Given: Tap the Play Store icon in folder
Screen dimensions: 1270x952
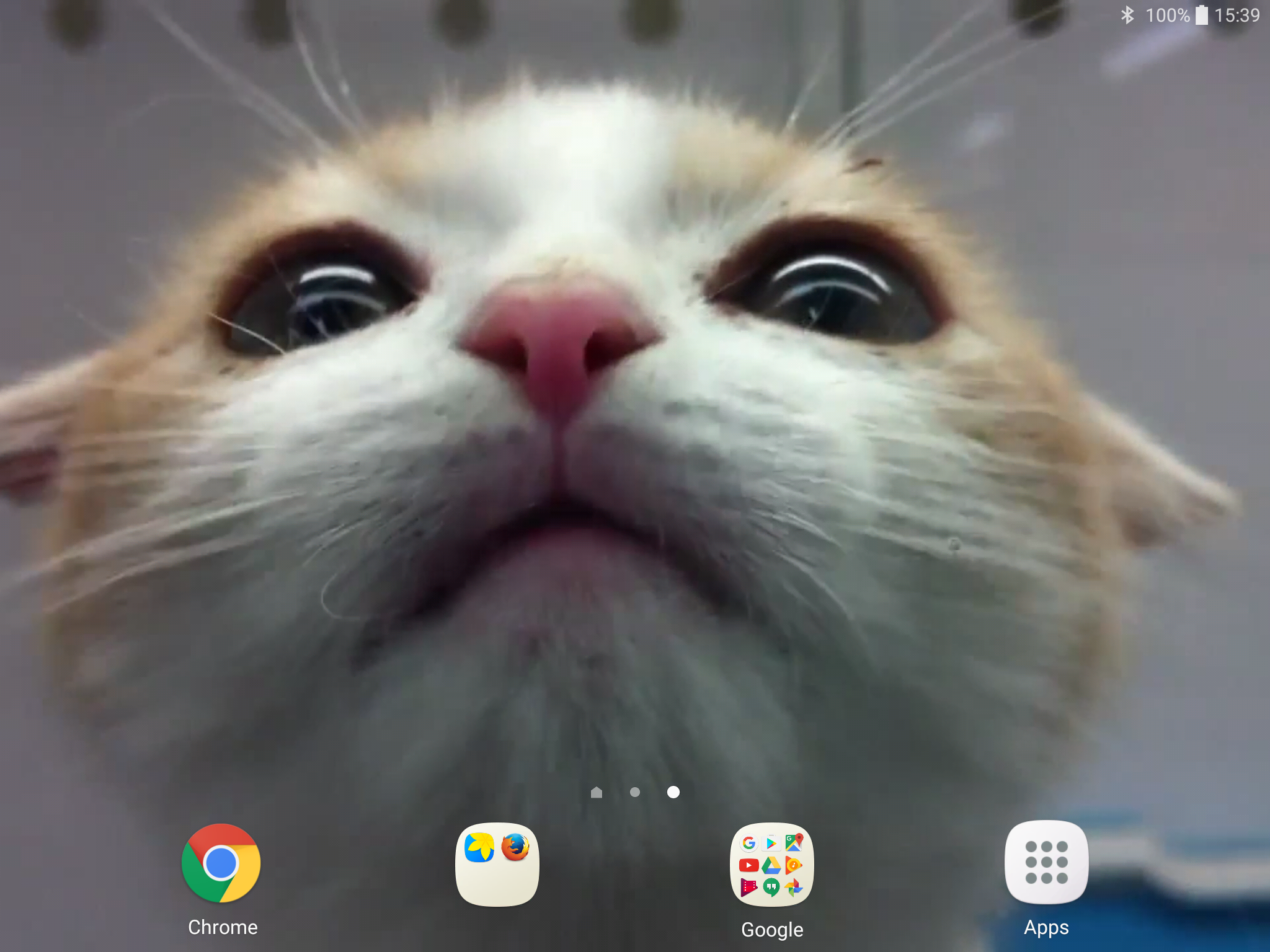Looking at the screenshot, I should (x=771, y=843).
